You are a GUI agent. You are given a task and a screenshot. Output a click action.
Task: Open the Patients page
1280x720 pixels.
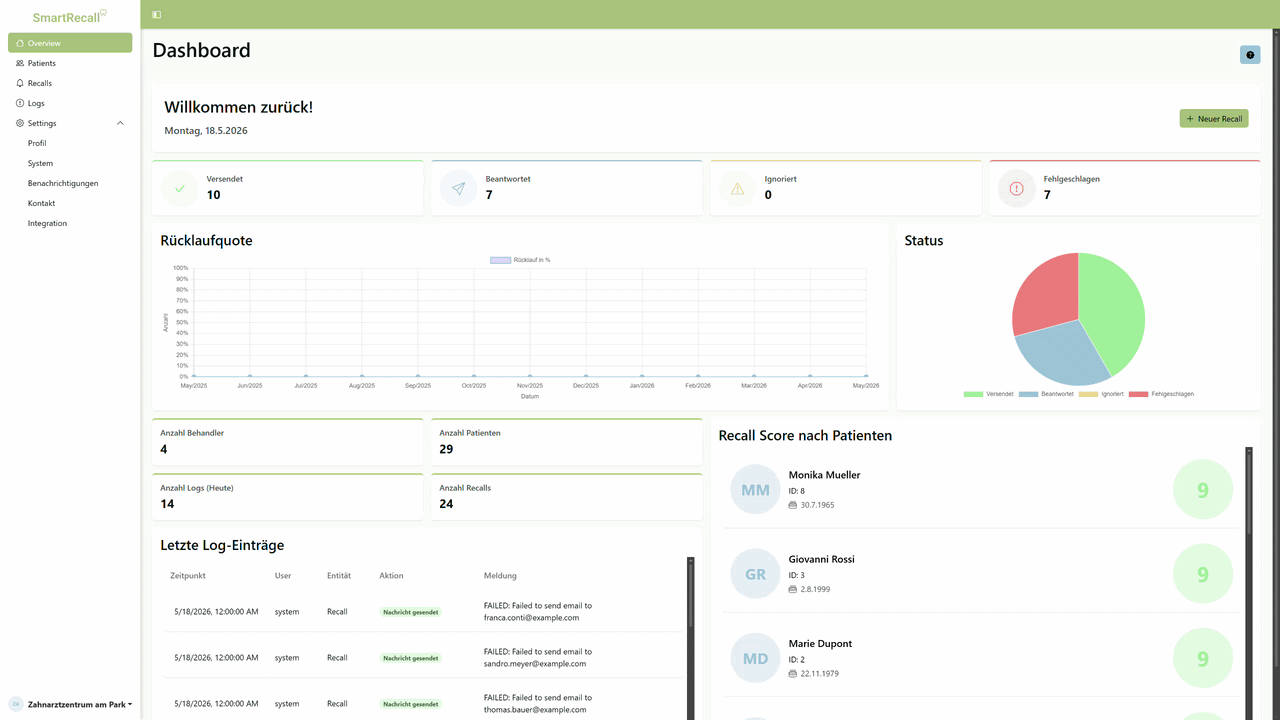[70, 63]
